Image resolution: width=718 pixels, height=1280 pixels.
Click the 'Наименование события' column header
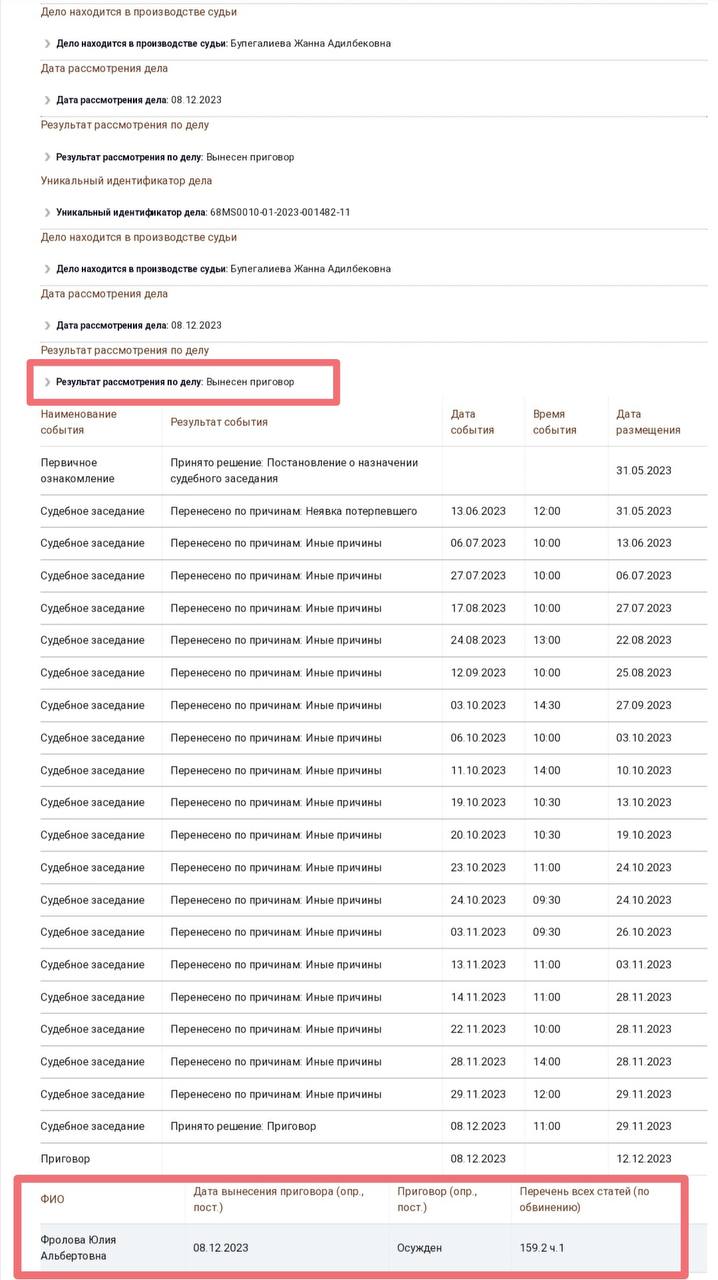79,422
